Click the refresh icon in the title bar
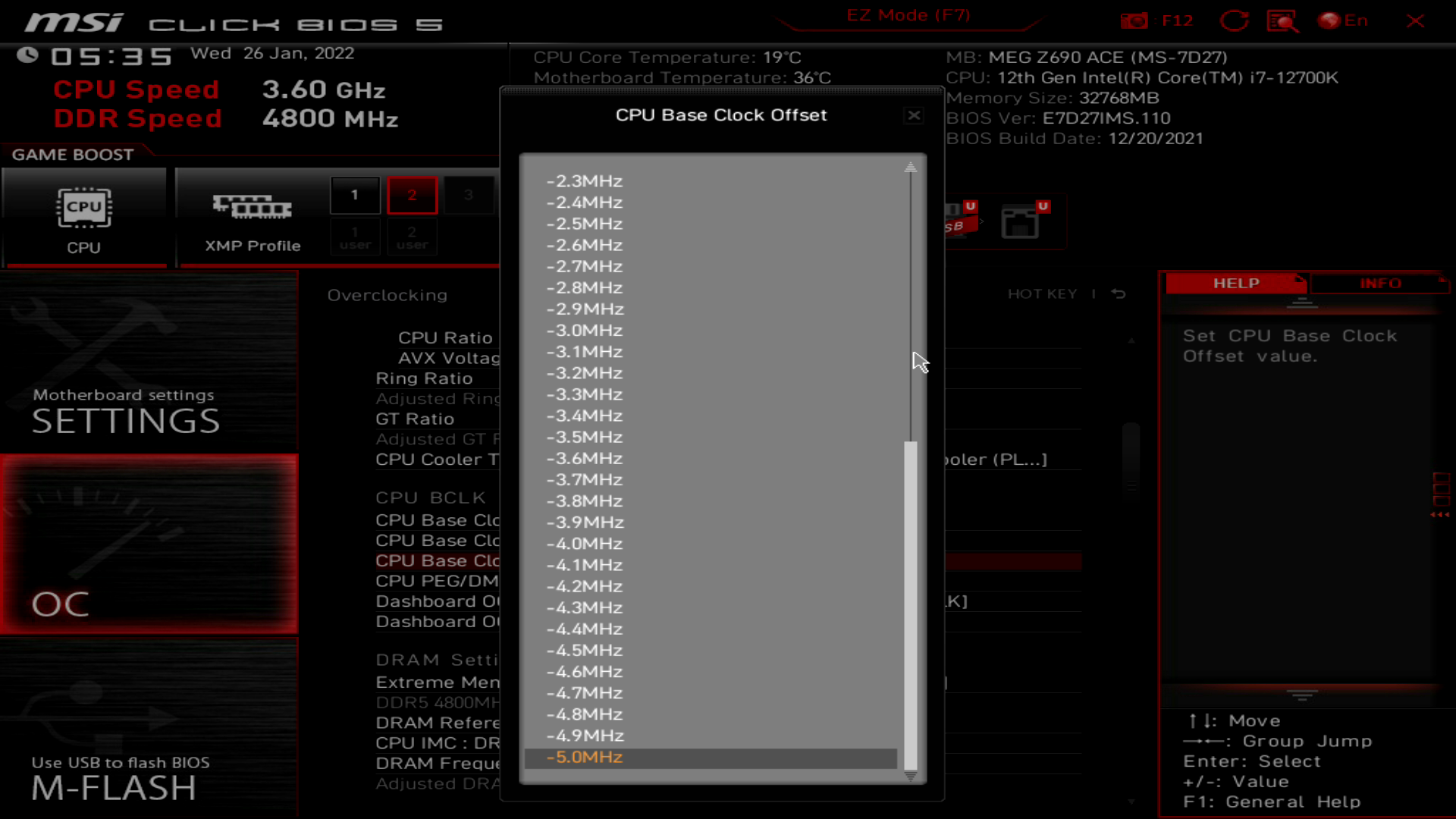This screenshot has height=819, width=1456. 1235,20
